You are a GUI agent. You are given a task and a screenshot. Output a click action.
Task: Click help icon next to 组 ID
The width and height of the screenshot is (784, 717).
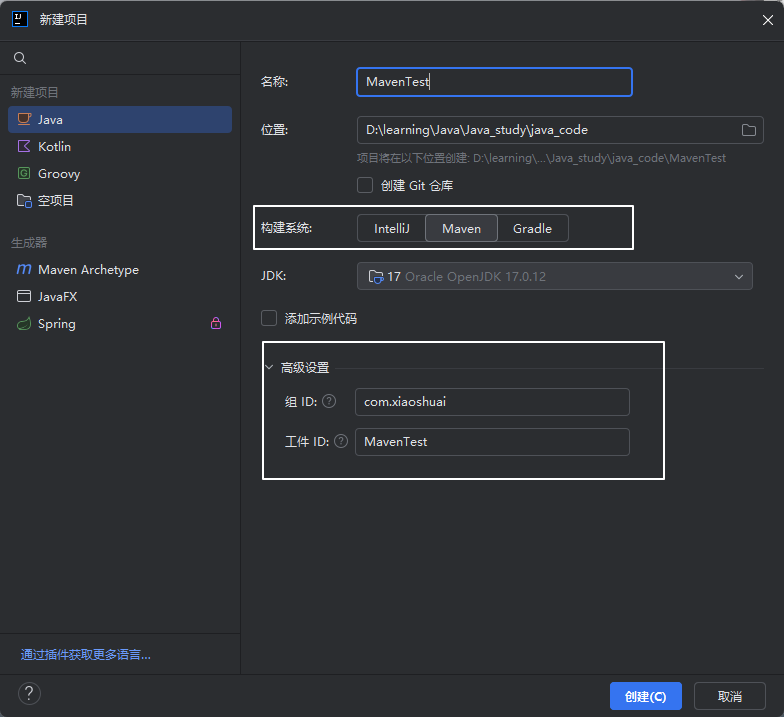[329, 401]
